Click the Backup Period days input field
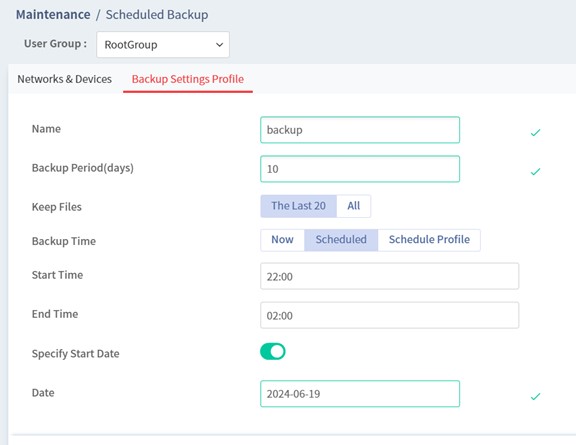The width and height of the screenshot is (576, 445). tap(360, 169)
